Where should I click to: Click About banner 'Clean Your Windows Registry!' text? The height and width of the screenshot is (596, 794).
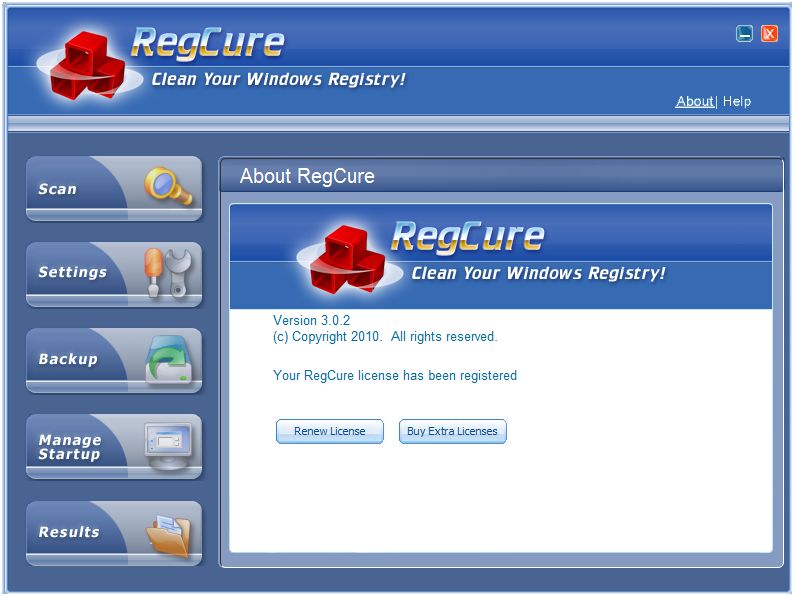point(538,273)
